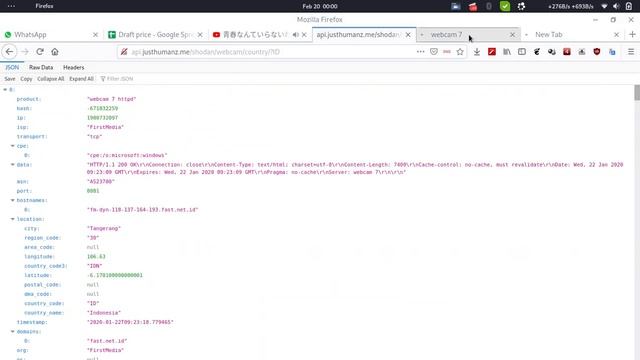Close the Draft price Google Sheets tab
Screen dimensions: 640x360
pos(200,35)
